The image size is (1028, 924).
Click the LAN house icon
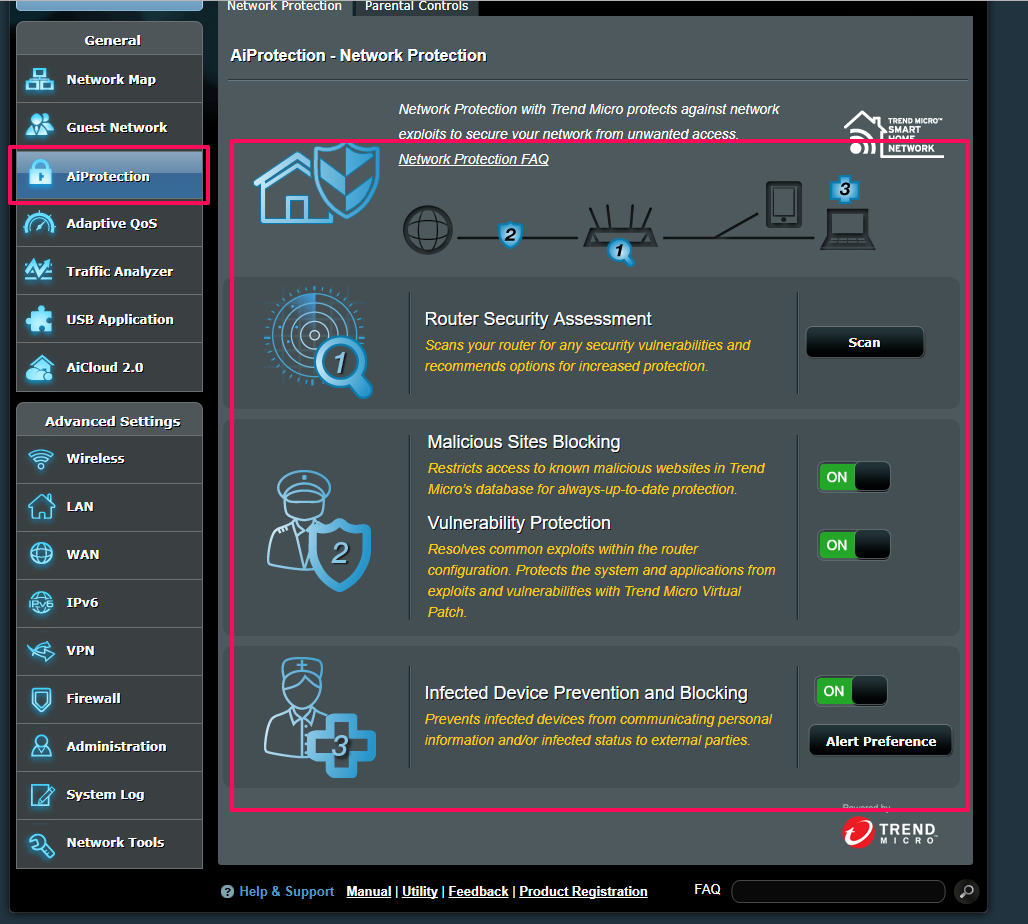point(41,506)
